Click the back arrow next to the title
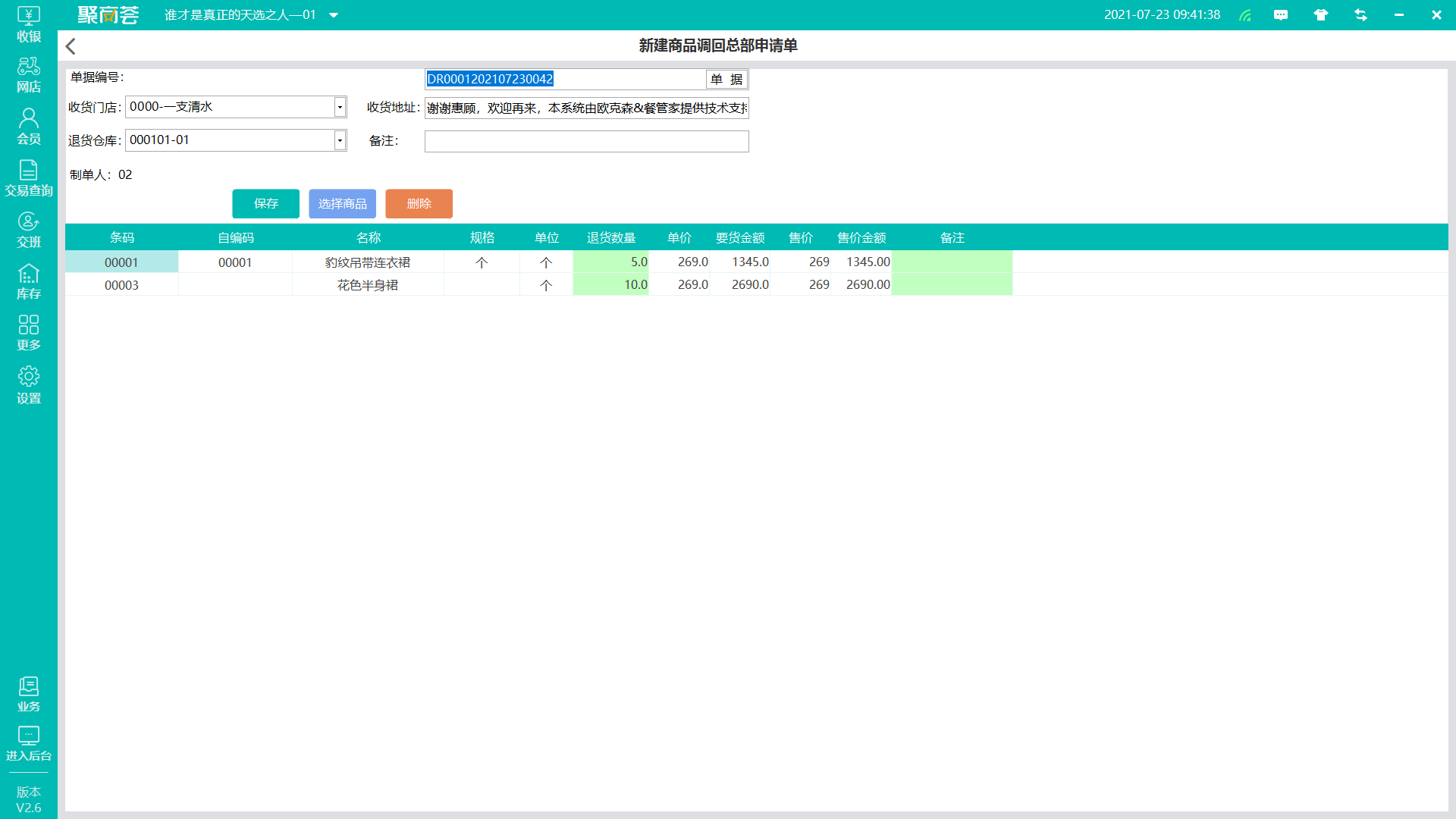The height and width of the screenshot is (819, 1456). coord(71,46)
